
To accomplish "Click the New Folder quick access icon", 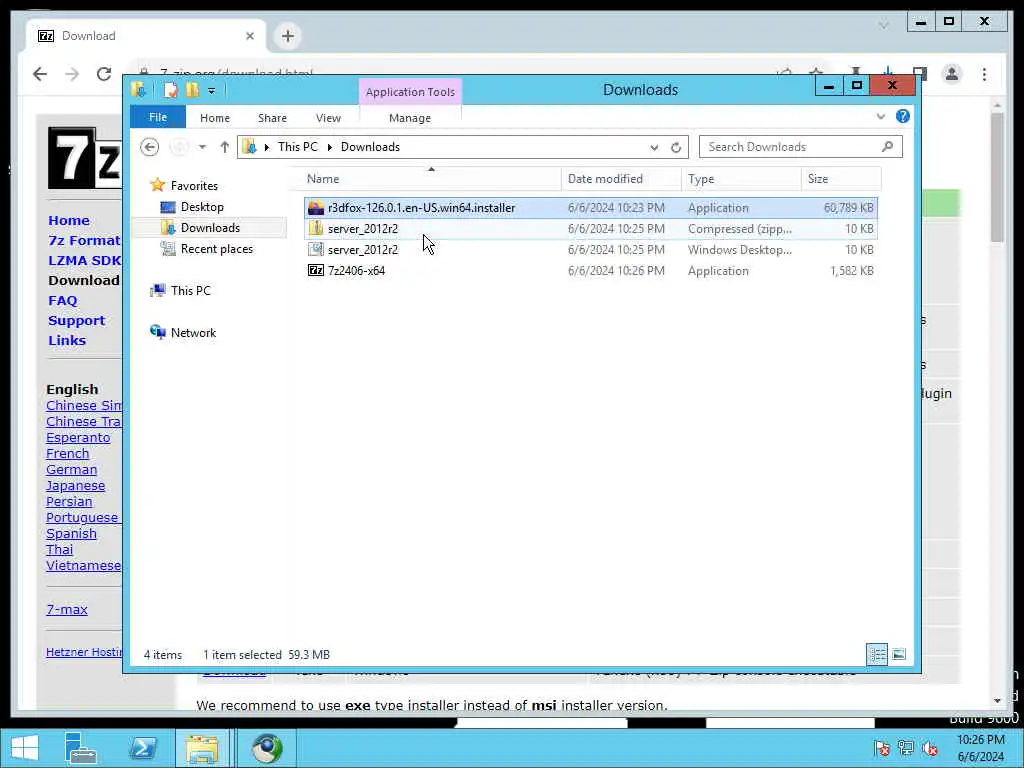I will click(x=192, y=90).
